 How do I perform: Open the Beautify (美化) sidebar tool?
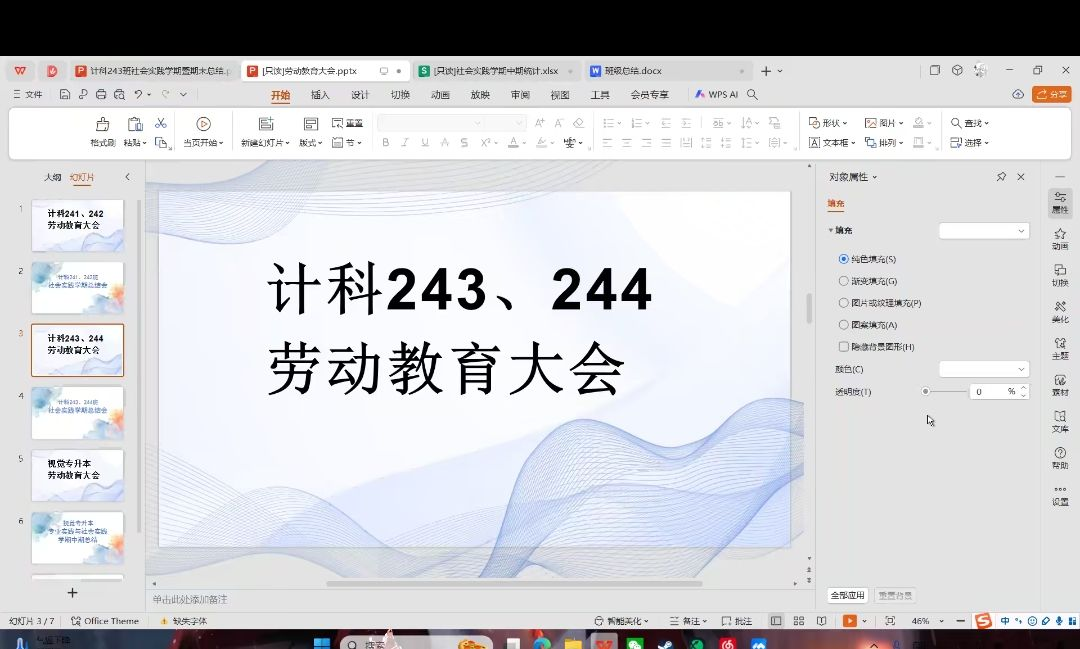coord(1060,311)
